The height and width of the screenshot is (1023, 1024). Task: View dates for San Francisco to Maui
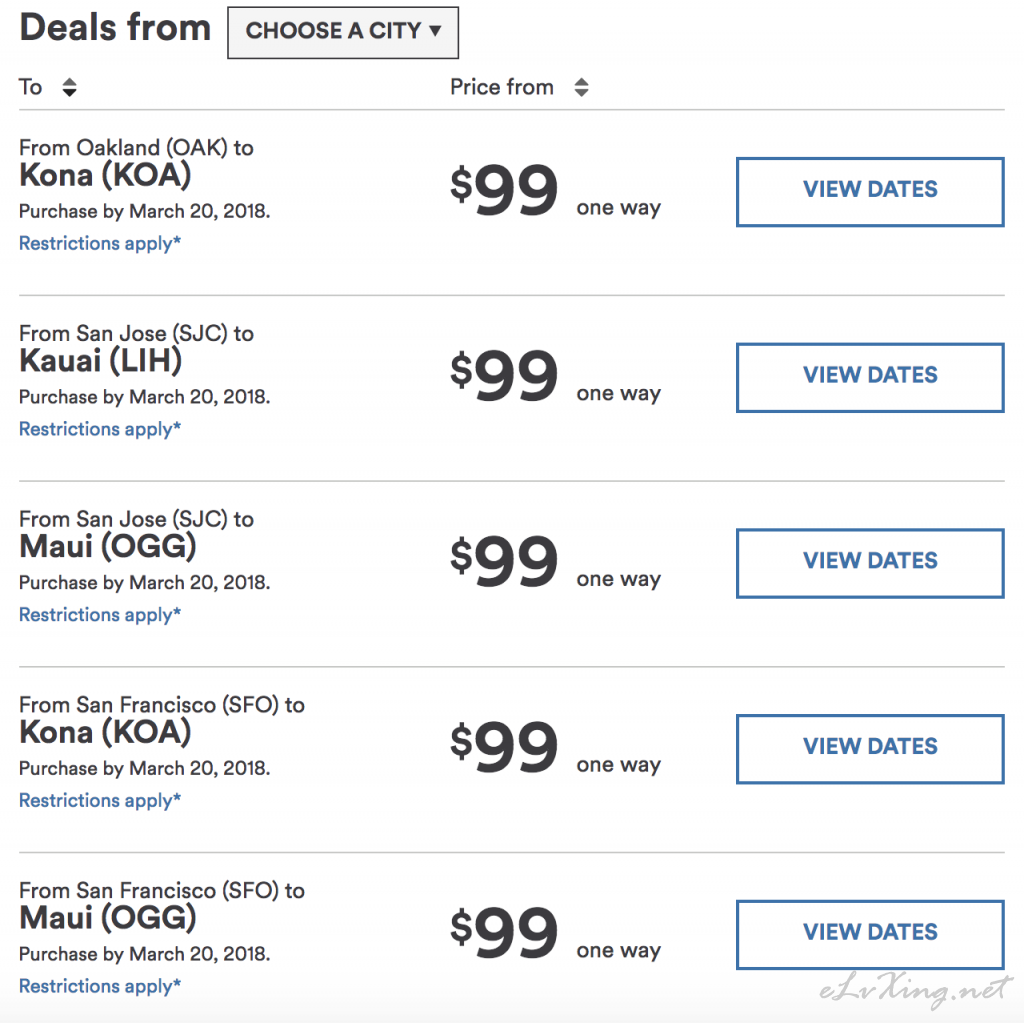point(870,934)
